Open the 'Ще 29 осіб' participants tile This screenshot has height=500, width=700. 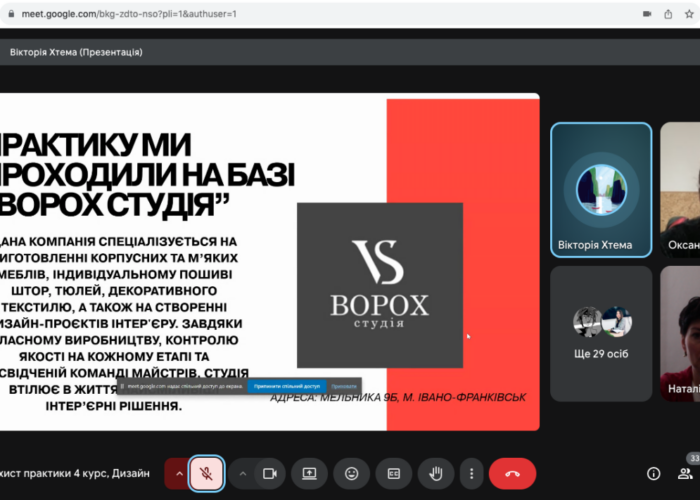pos(601,333)
